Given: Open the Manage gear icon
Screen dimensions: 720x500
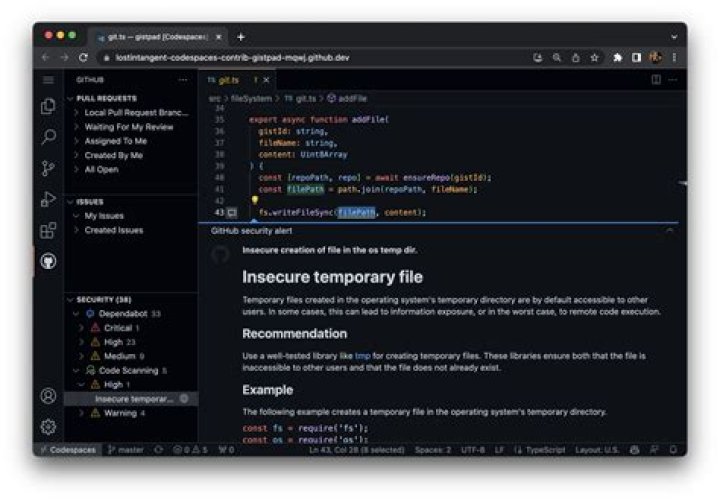Looking at the screenshot, I should pyautogui.click(x=48, y=427).
